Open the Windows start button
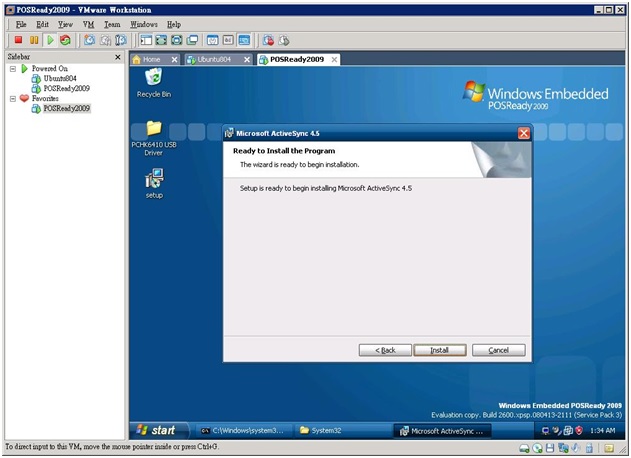Screen dimensions: 631x458 (159, 430)
